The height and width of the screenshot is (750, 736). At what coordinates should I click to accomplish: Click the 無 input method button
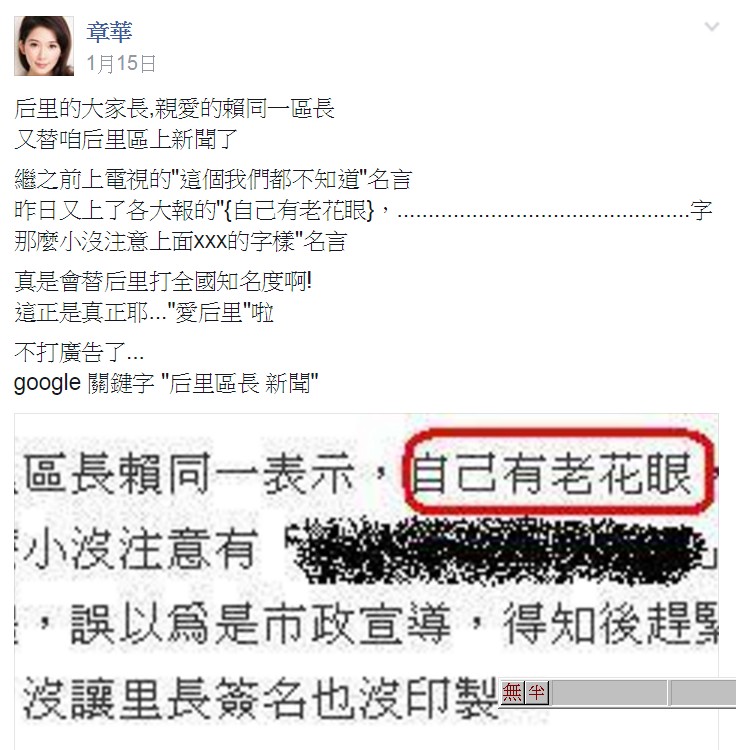coord(512,692)
